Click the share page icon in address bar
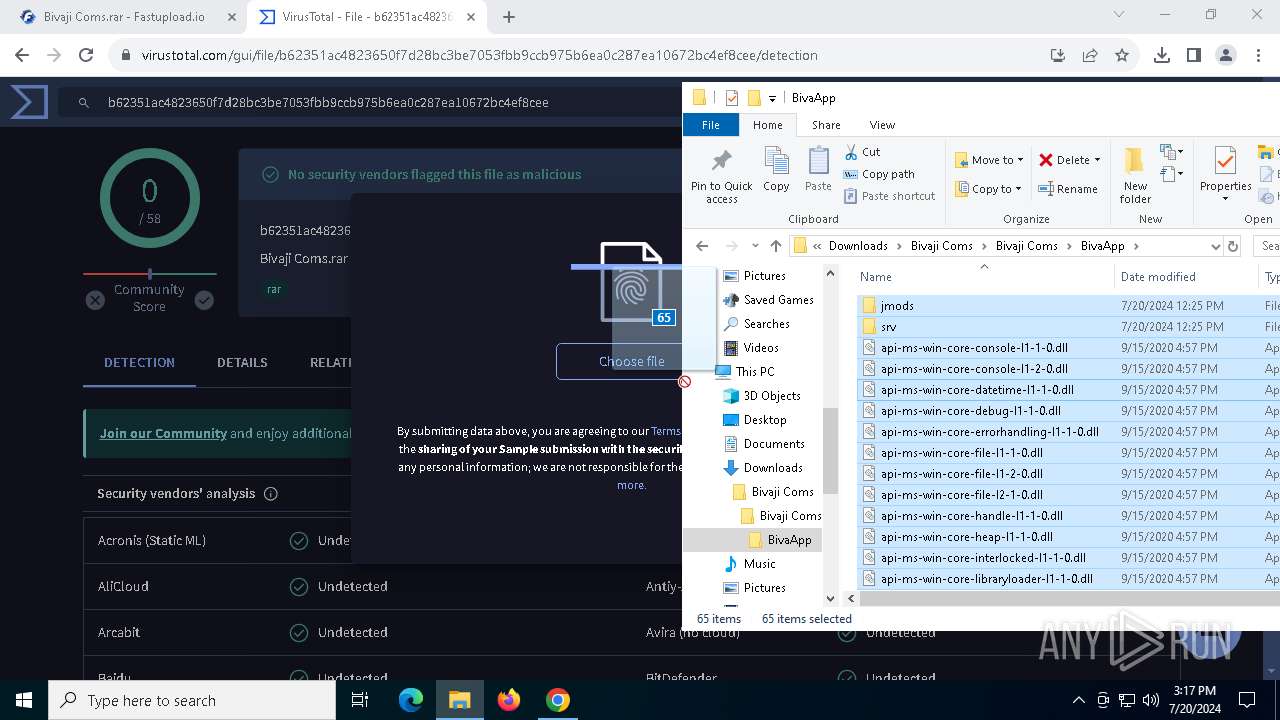Viewport: 1280px width, 720px height. click(1090, 55)
